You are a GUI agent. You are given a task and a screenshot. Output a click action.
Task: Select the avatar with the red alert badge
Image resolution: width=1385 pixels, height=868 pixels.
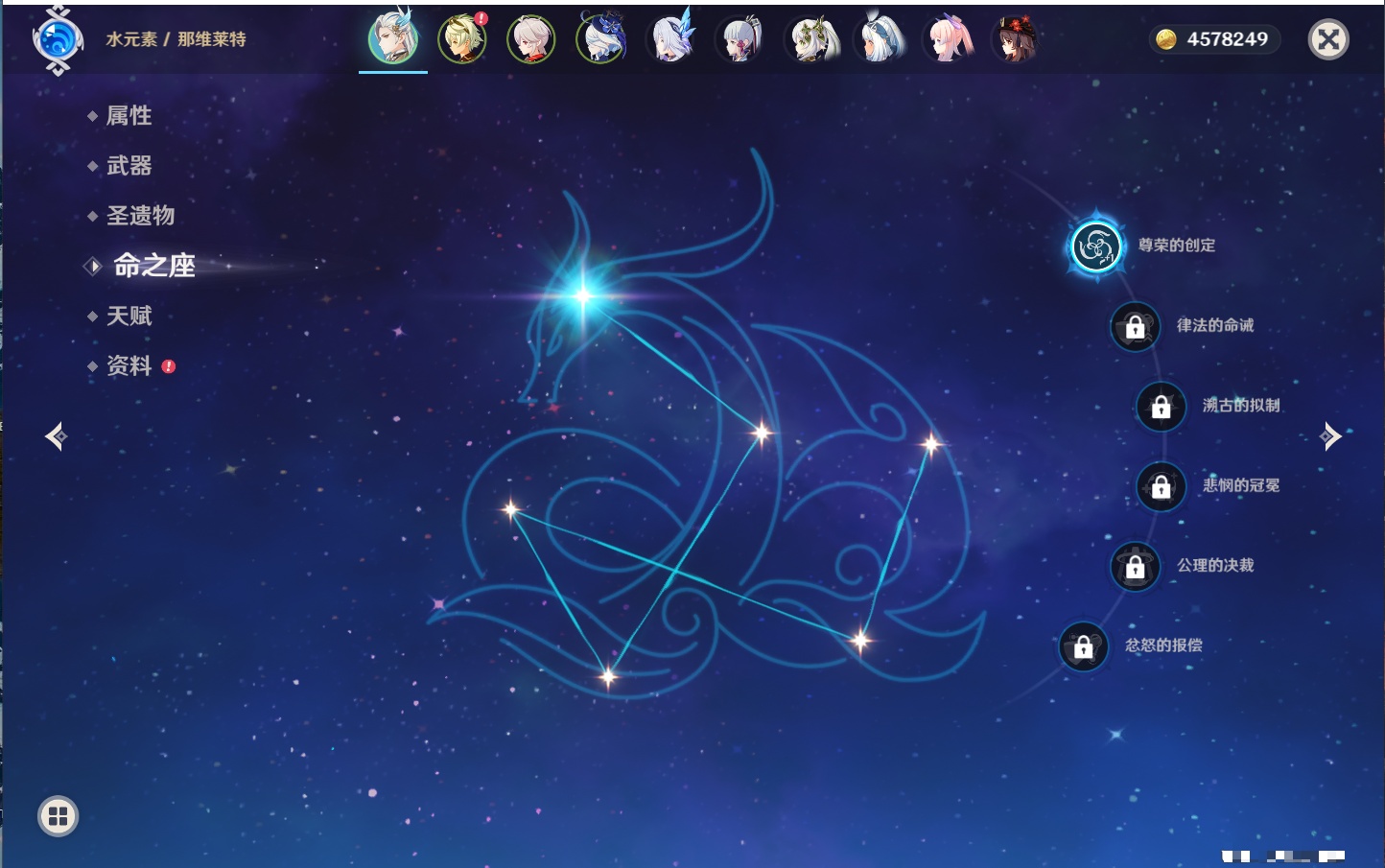pyautogui.click(x=462, y=39)
